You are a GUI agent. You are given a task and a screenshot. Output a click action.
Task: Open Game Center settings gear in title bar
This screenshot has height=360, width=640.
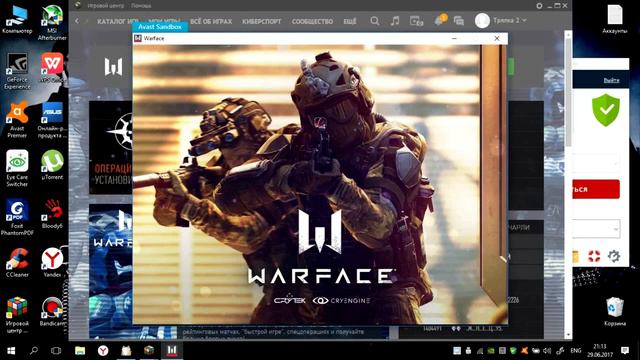539,6
